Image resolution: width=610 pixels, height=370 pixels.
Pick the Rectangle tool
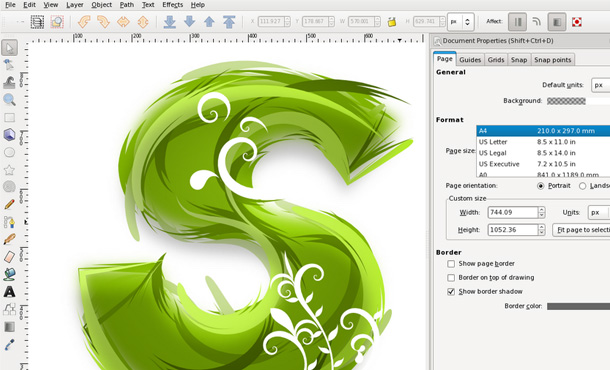tap(9, 117)
